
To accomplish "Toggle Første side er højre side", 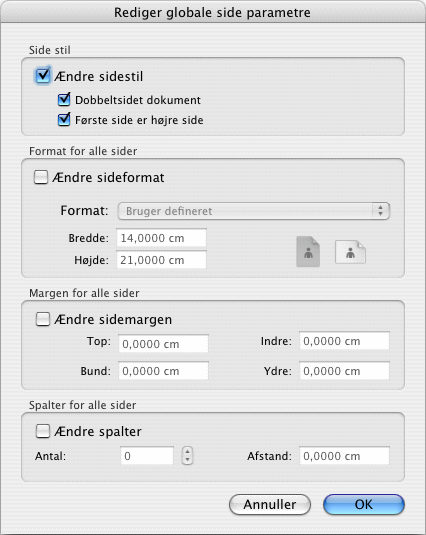I will [x=64, y=120].
